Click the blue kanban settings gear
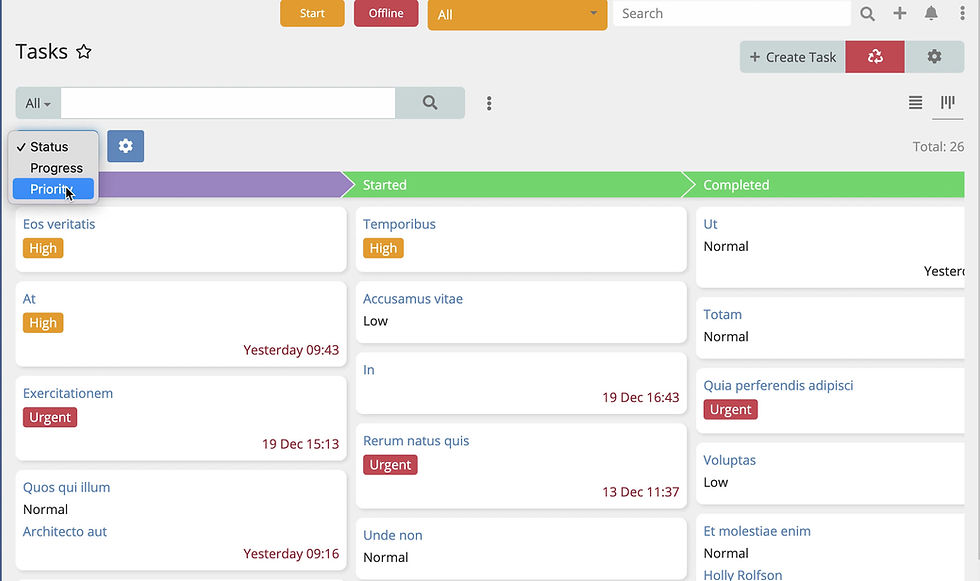Image resolution: width=980 pixels, height=581 pixels. pos(126,146)
